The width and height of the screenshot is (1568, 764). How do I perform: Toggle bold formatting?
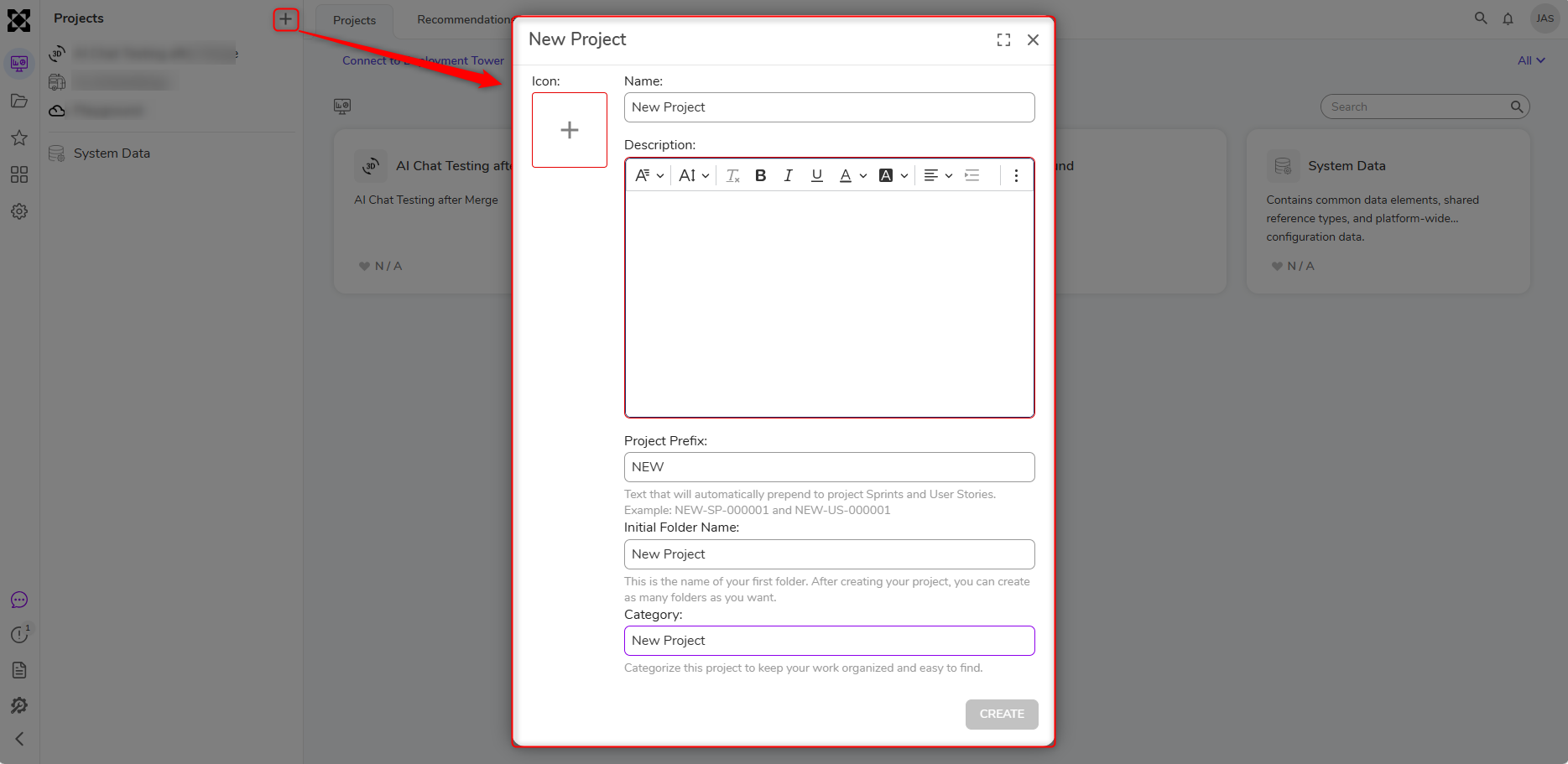pyautogui.click(x=760, y=175)
